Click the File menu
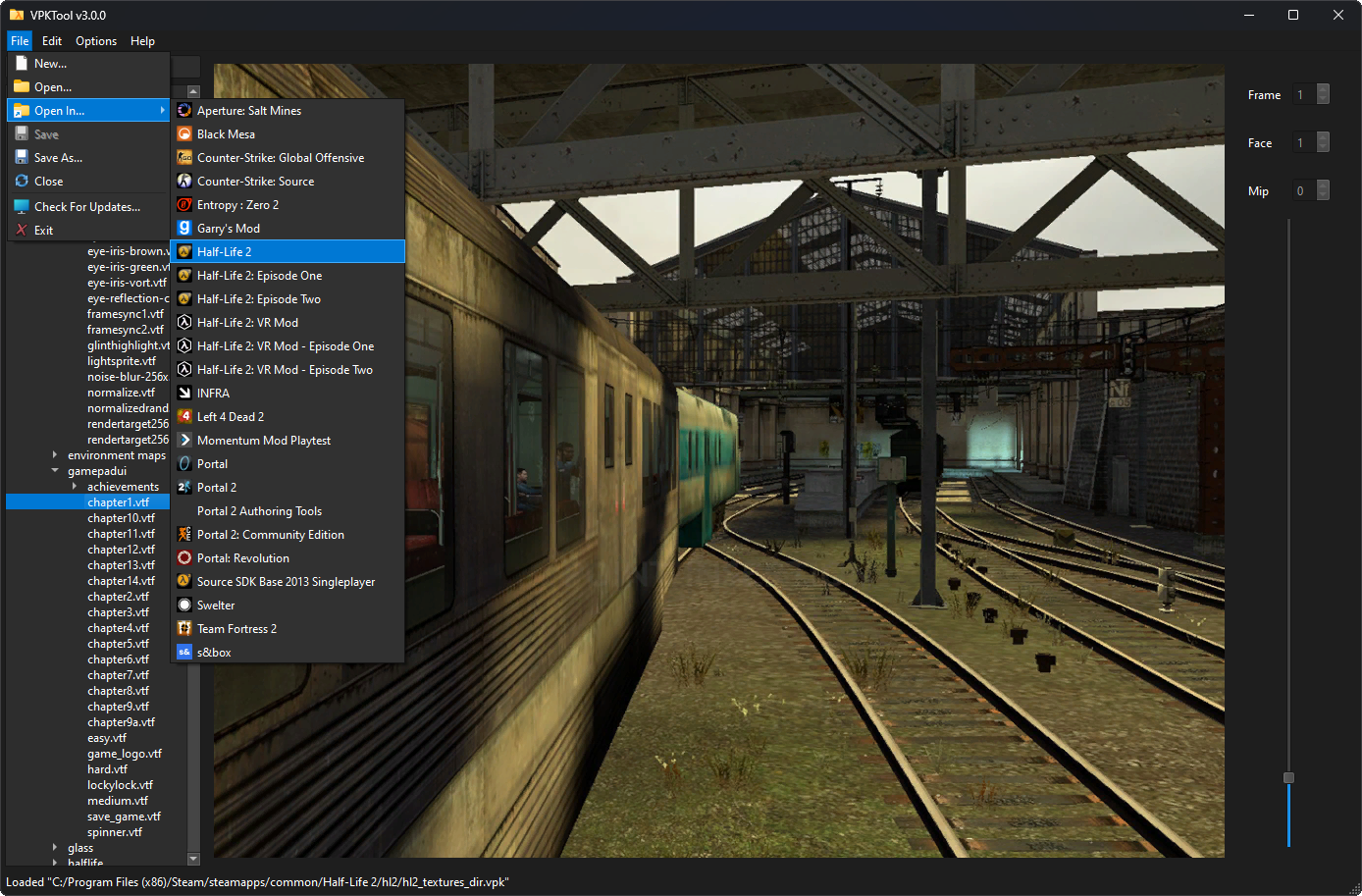Image resolution: width=1362 pixels, height=896 pixels. click(x=20, y=41)
